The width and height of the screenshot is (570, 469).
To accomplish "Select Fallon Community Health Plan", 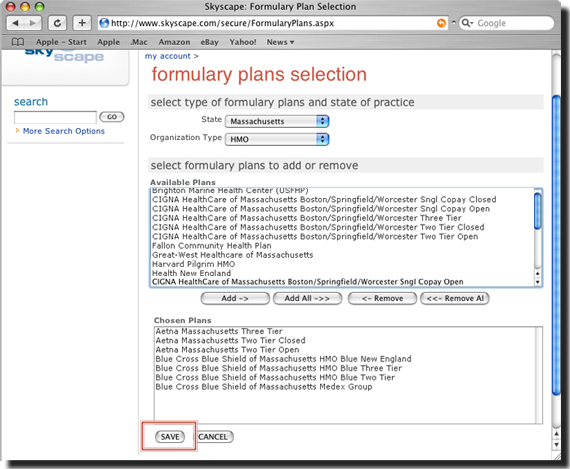I will tap(212, 246).
